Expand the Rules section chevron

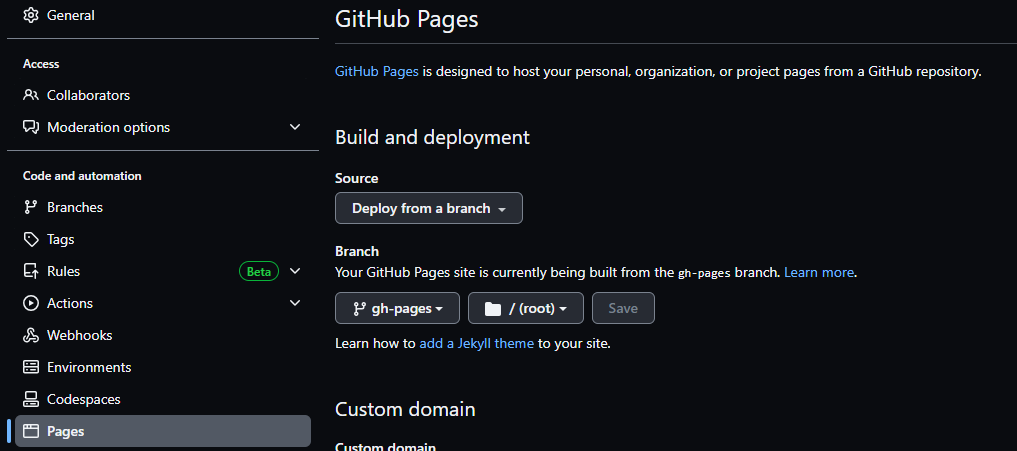tap(294, 271)
